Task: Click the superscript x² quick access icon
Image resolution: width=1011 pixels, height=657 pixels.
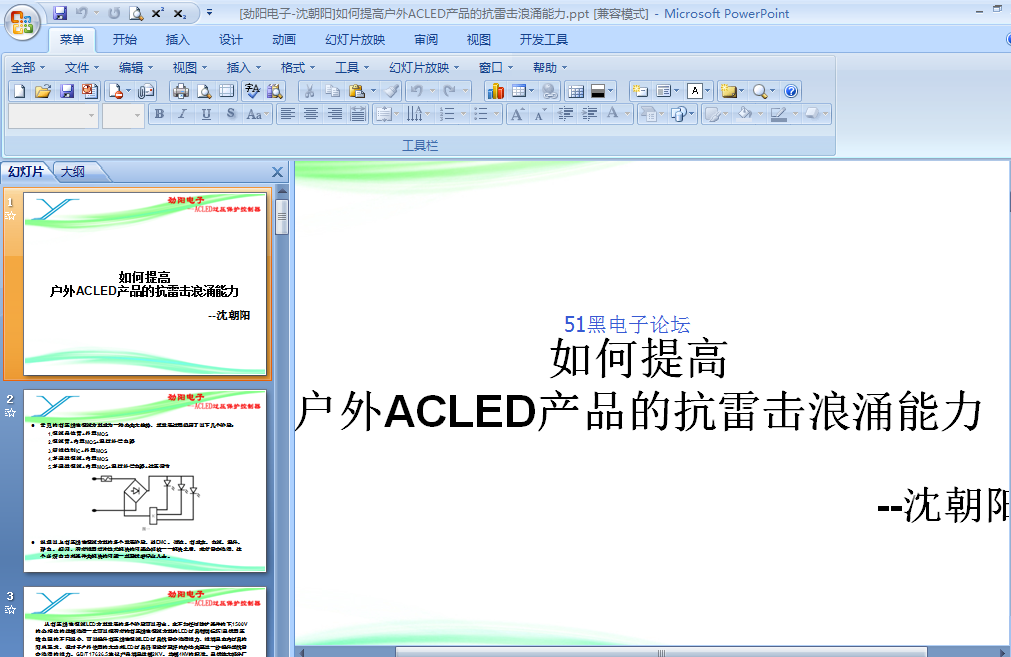Action: tap(158, 13)
